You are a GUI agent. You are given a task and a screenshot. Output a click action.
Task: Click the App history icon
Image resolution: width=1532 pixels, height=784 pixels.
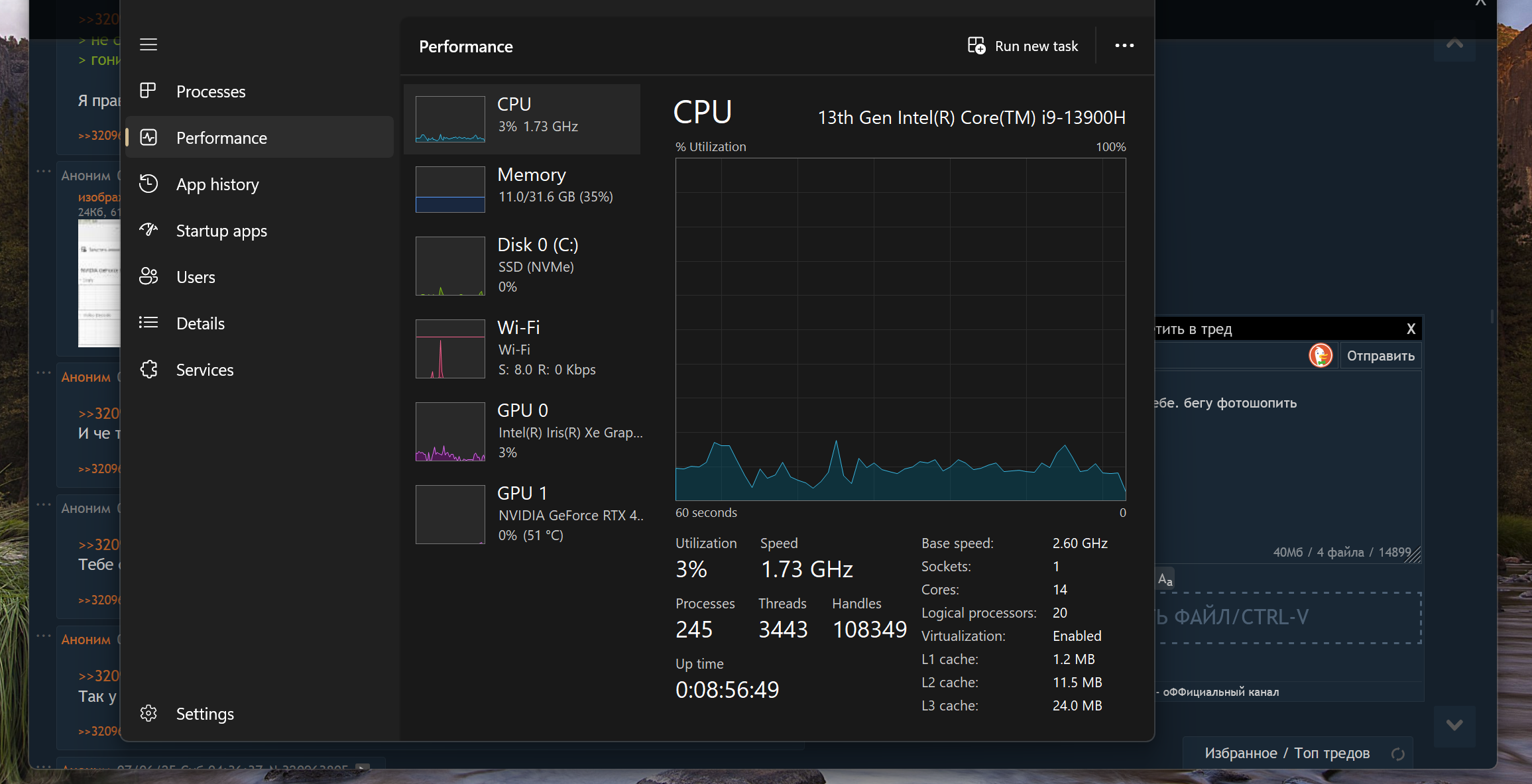148,184
